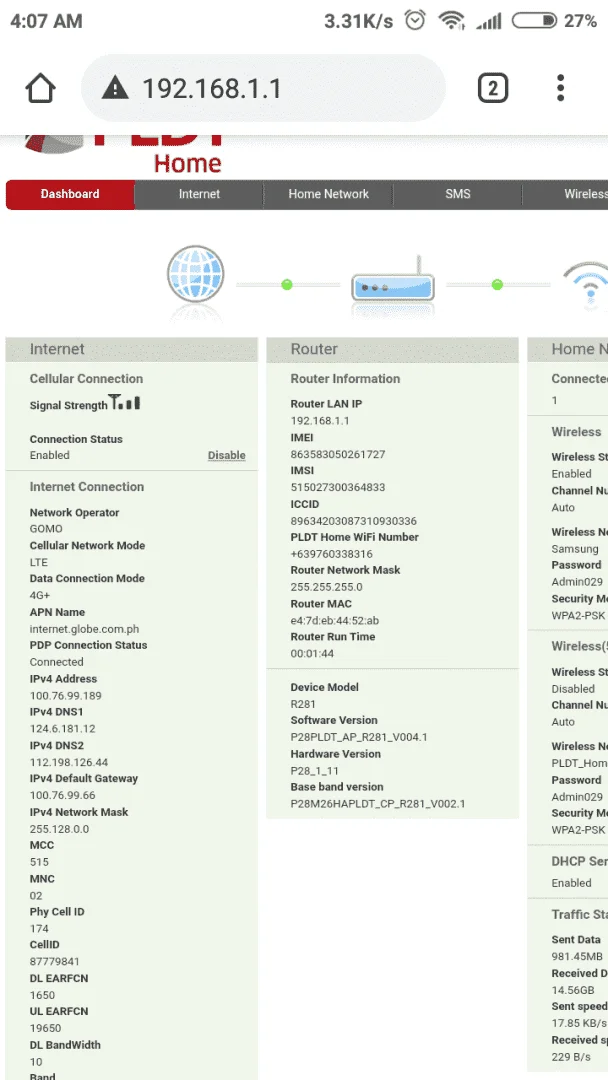Click the ICCID value
This screenshot has height=1080, width=608.
click(x=354, y=521)
